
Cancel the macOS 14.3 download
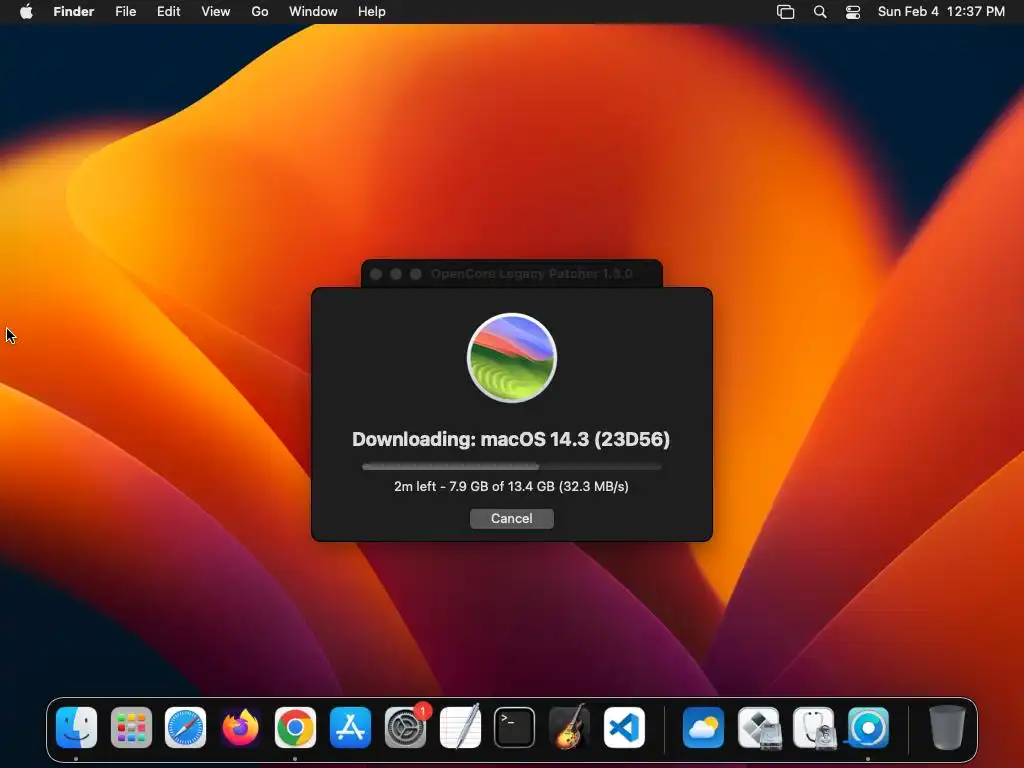(x=512, y=519)
